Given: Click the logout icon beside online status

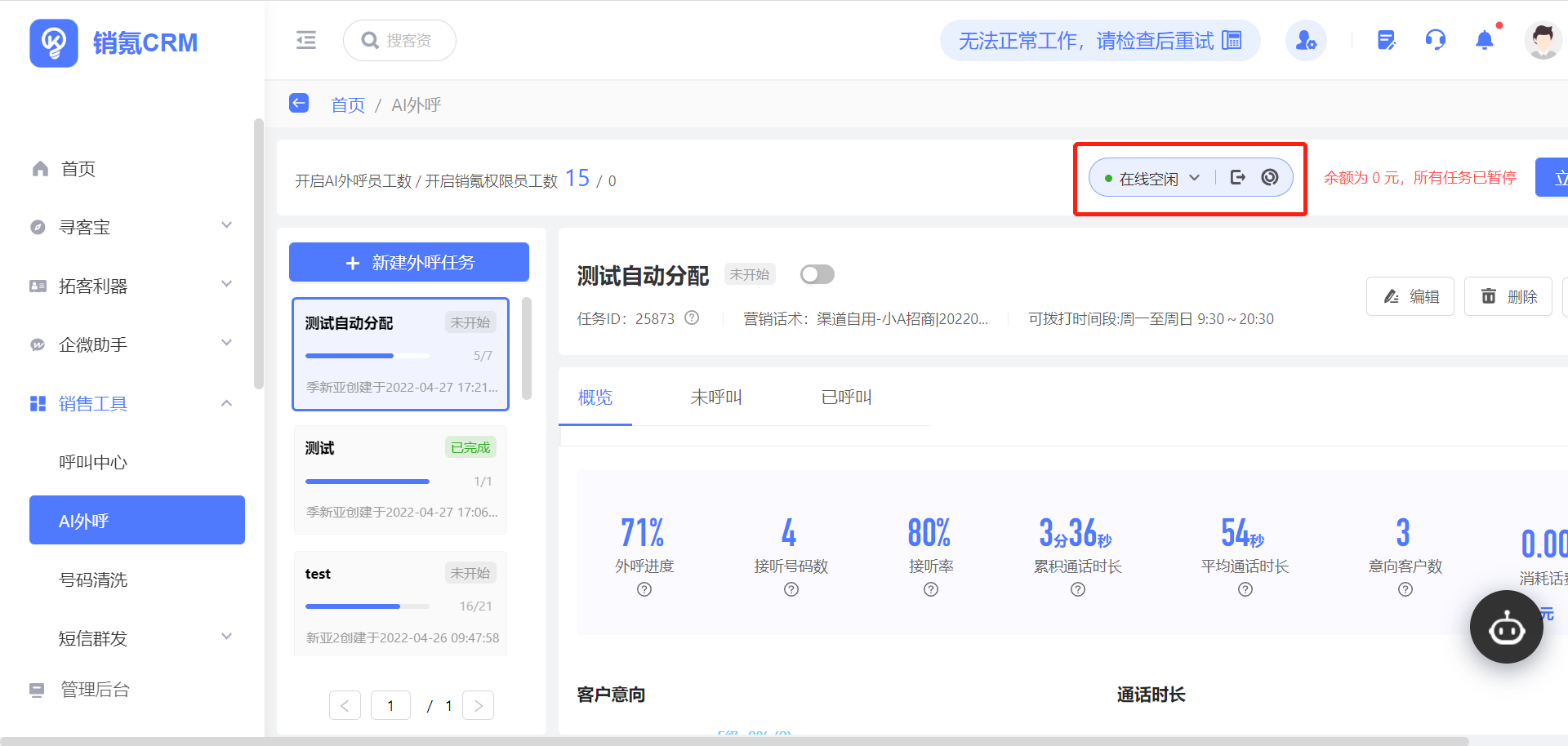Looking at the screenshot, I should tap(1238, 178).
